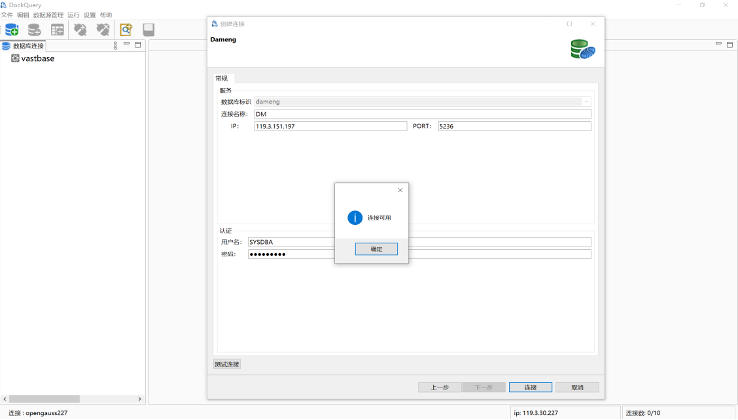Select the 常规 tab in dialog

(222, 78)
